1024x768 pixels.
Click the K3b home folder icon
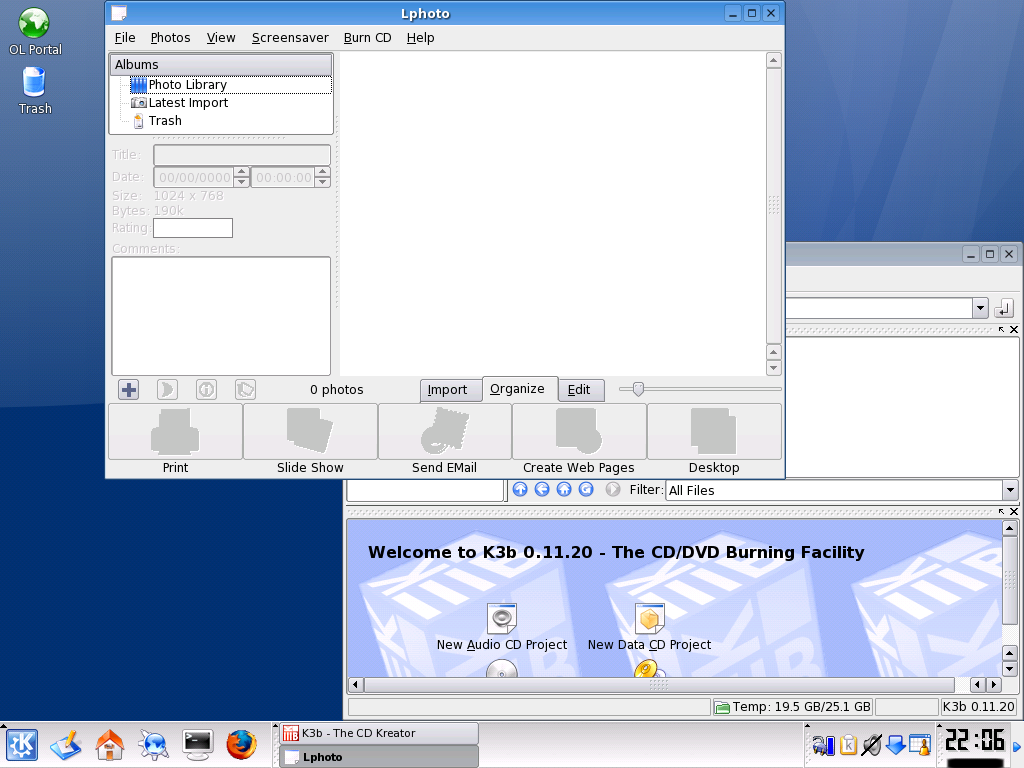coord(564,489)
